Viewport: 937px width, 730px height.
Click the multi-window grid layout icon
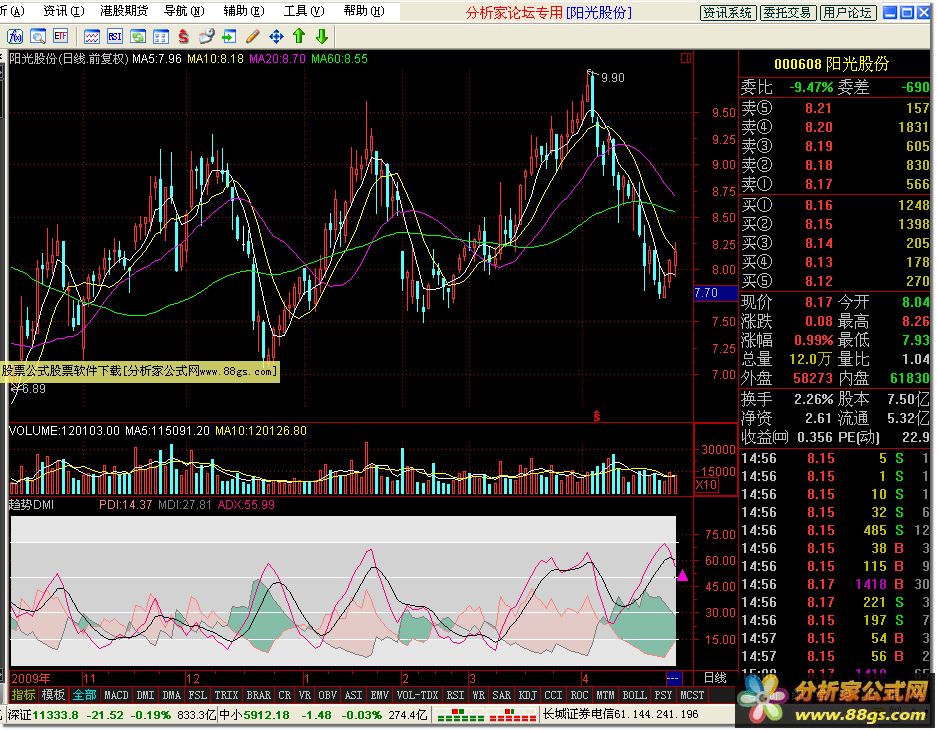[161, 37]
